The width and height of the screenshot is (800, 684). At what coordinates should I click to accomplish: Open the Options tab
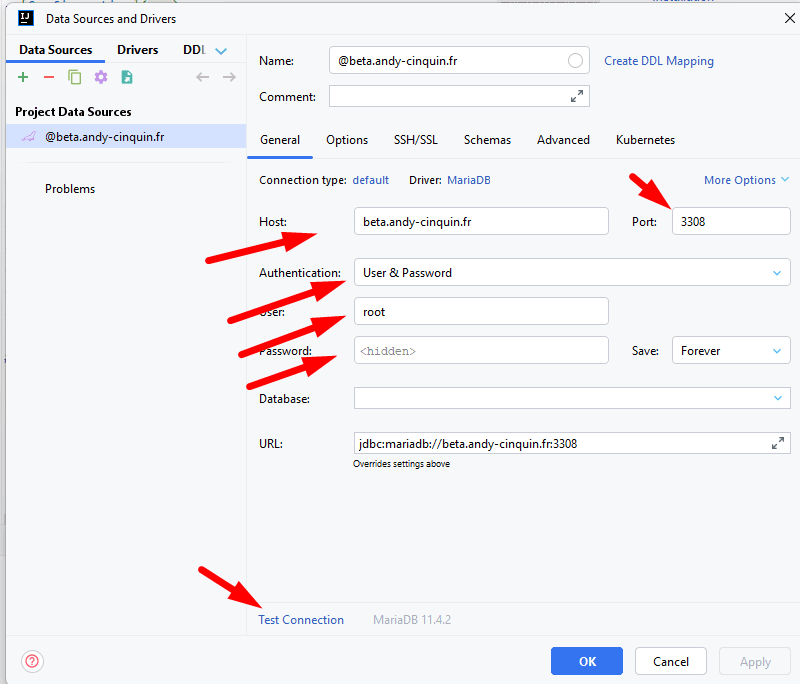[x=347, y=140]
